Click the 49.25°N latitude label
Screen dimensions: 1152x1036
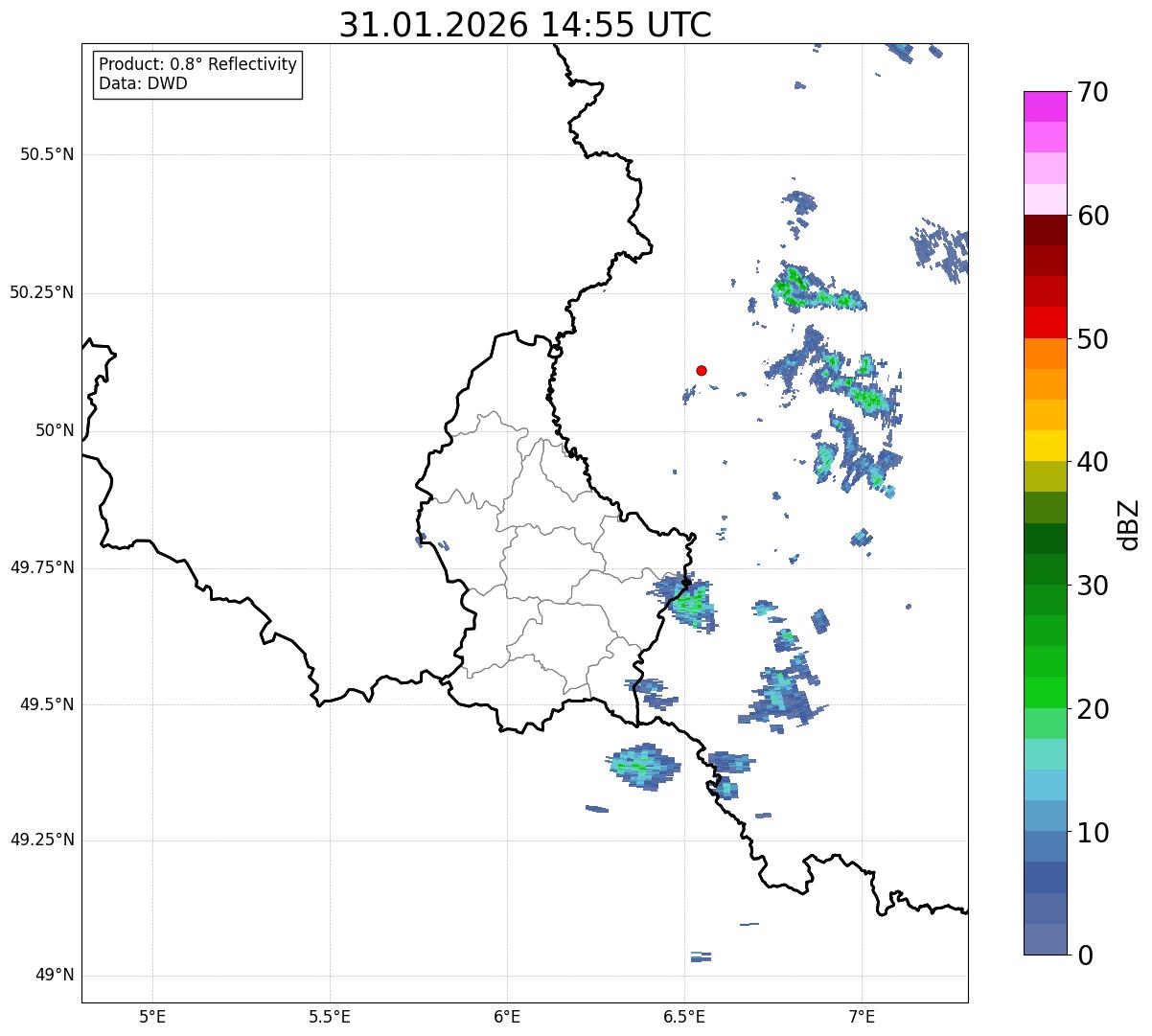[42, 840]
